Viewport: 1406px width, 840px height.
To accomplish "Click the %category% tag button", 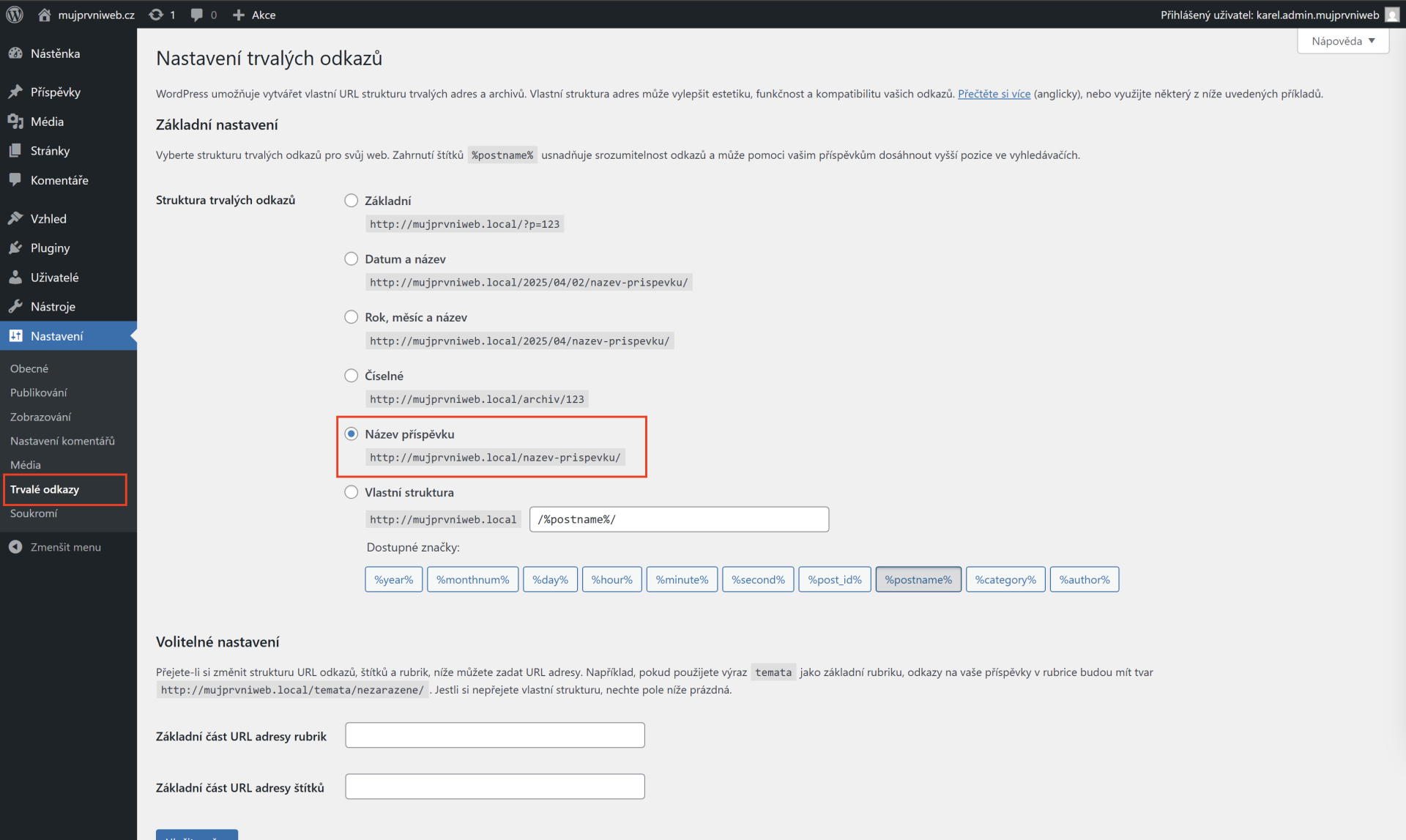I will coord(1005,579).
